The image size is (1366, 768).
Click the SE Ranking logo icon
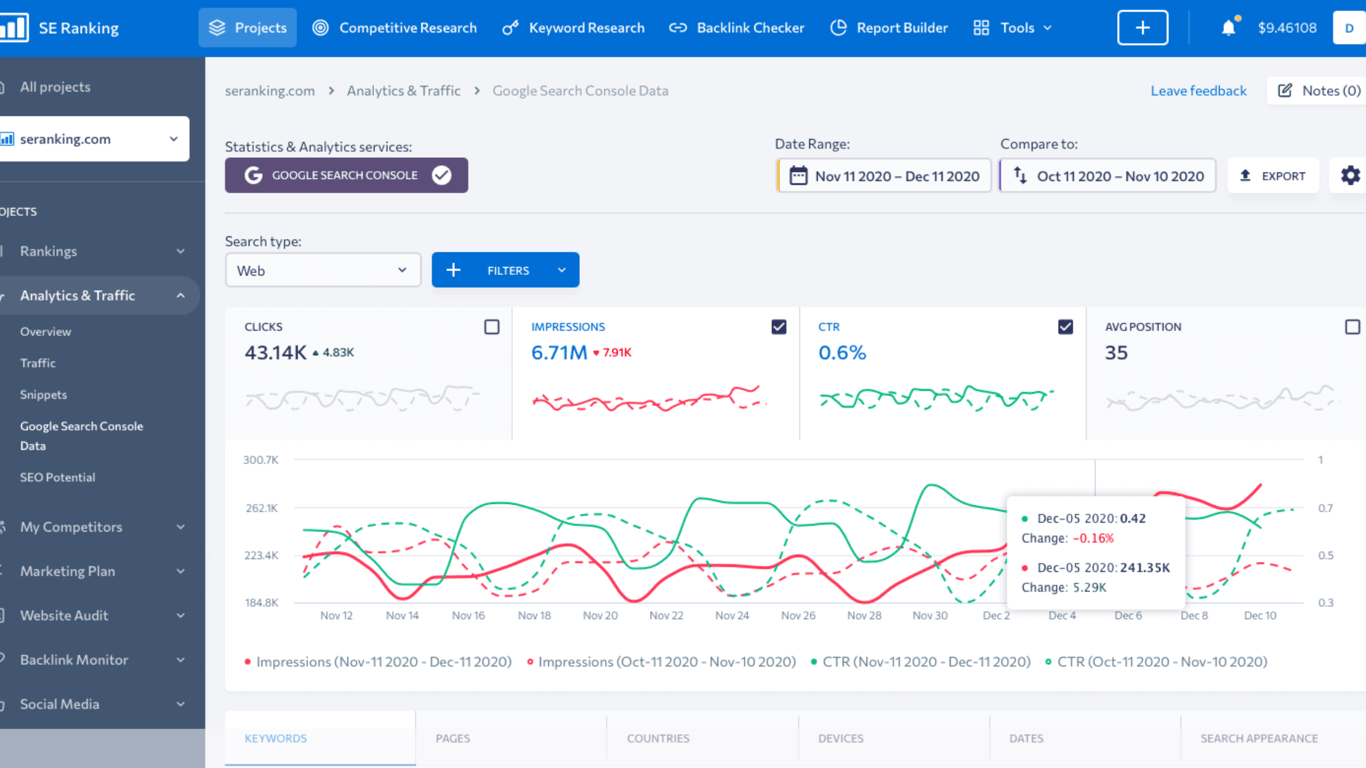coord(14,28)
